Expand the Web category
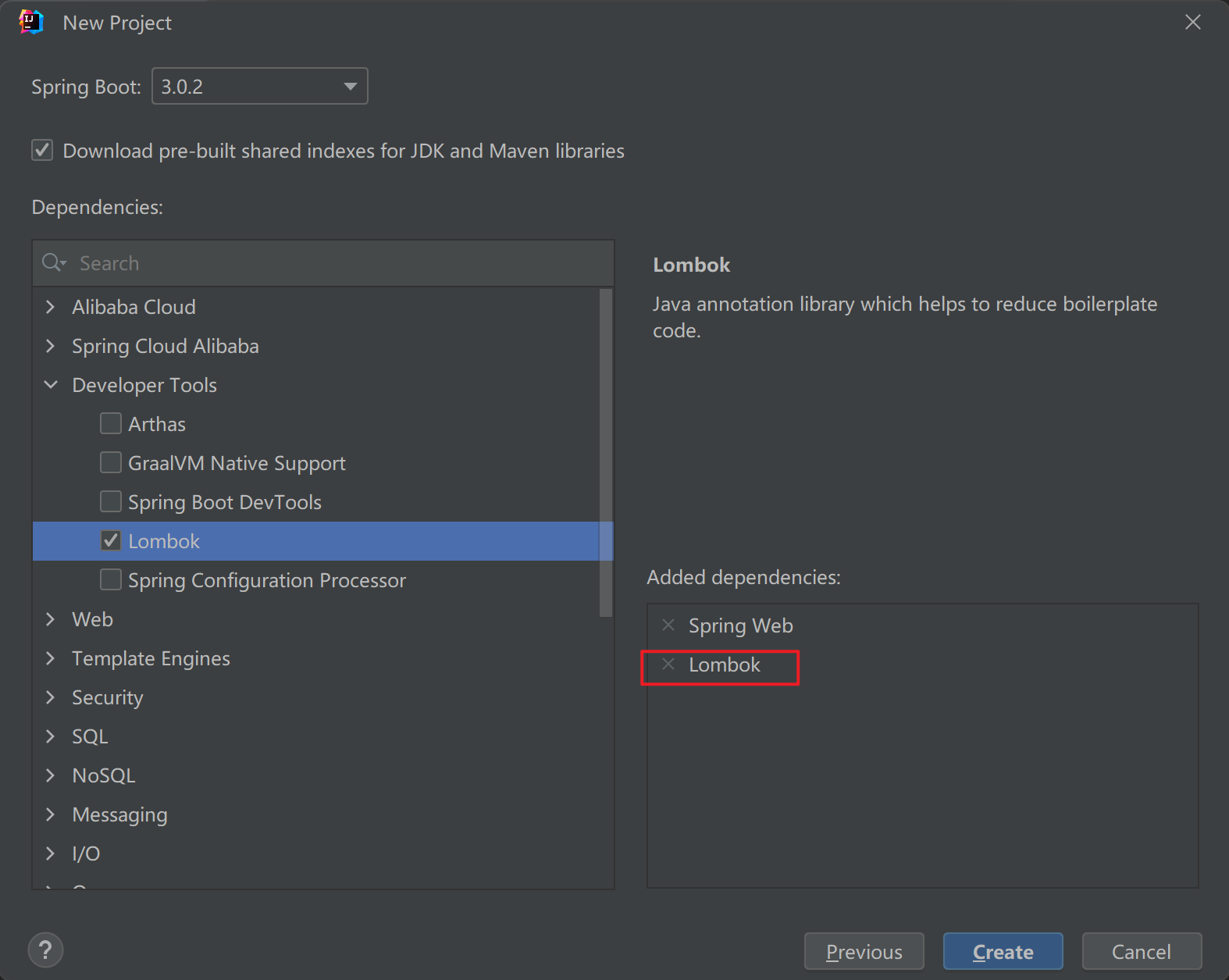1229x980 pixels. coord(51,618)
